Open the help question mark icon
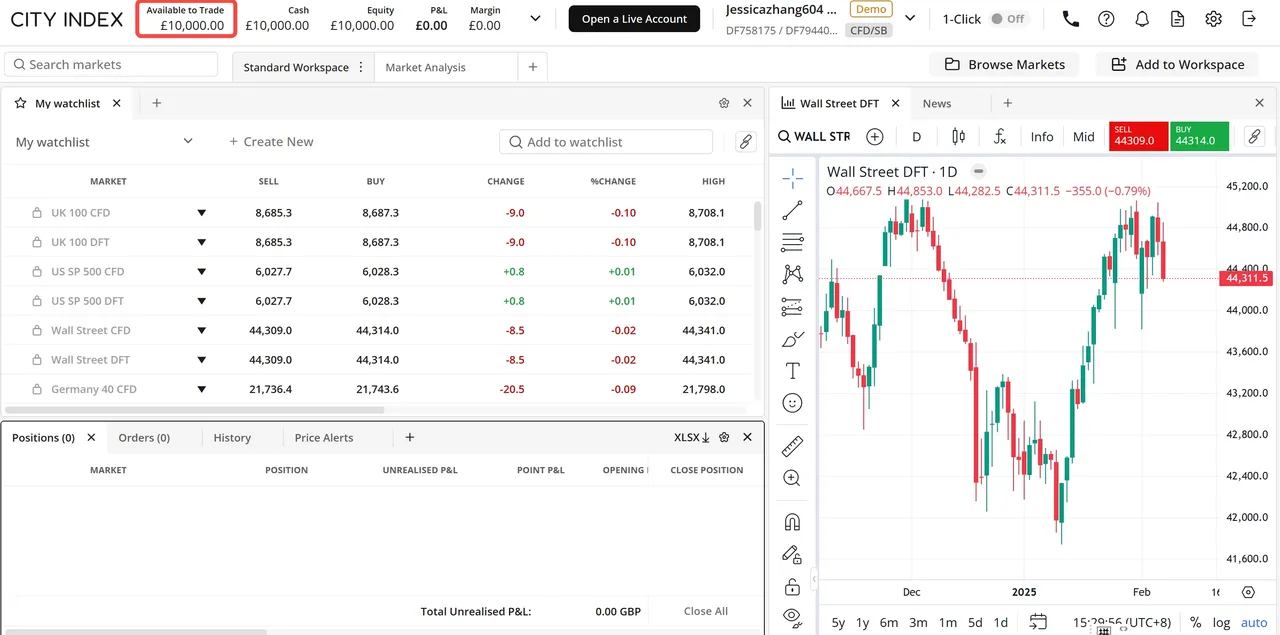The image size is (1280, 635). [x=1106, y=19]
